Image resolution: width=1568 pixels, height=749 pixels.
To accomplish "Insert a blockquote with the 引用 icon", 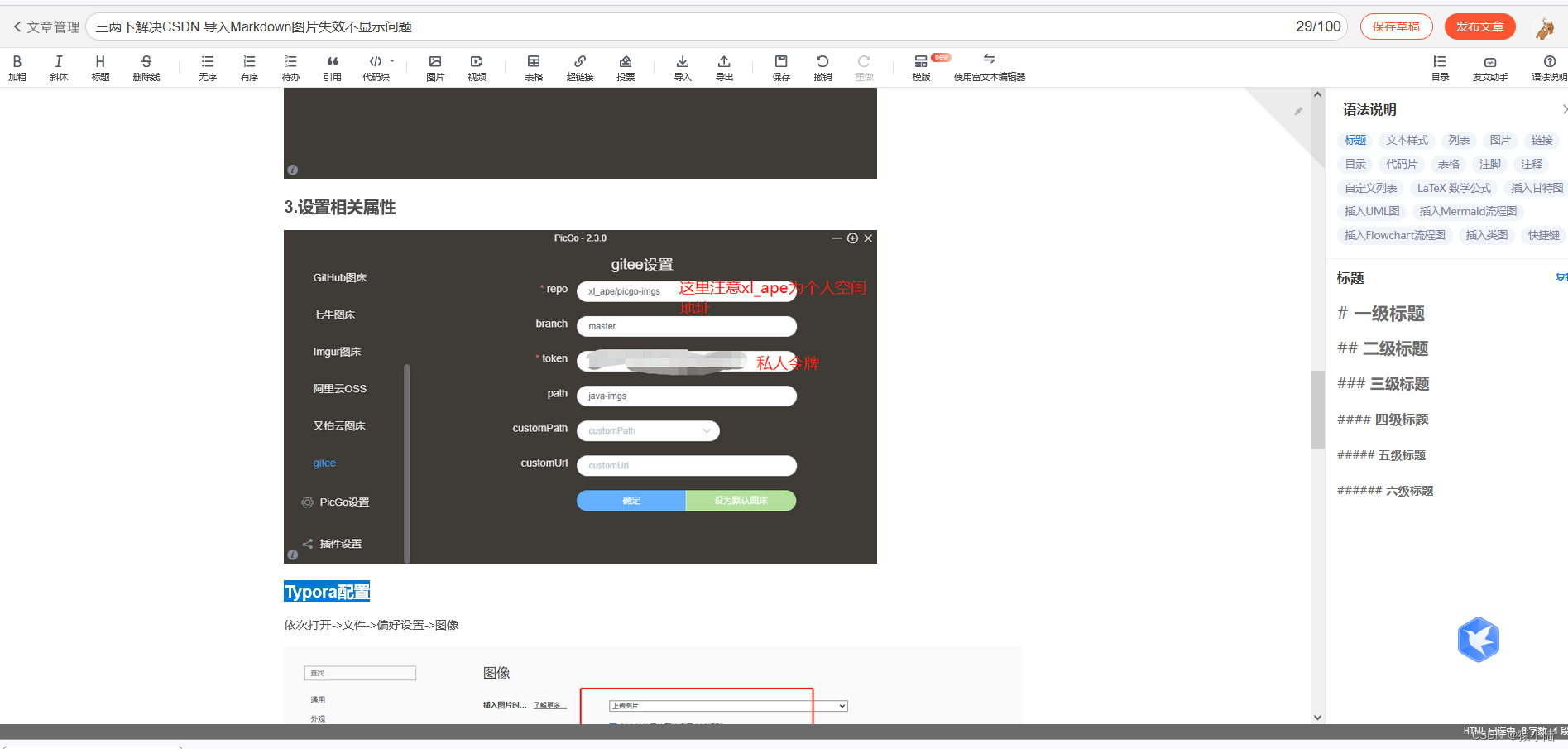I will coord(332,68).
